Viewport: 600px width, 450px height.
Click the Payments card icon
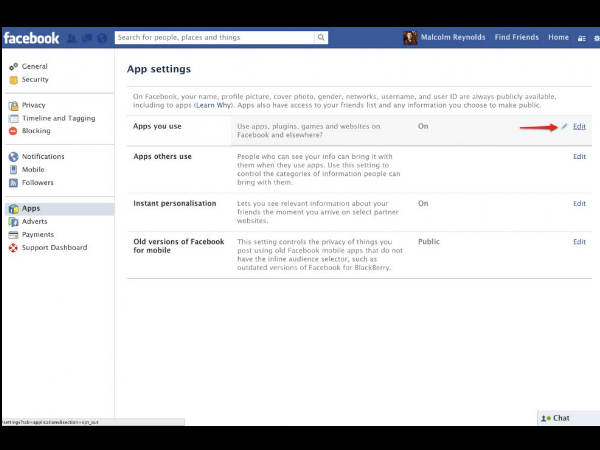pyautogui.click(x=13, y=235)
